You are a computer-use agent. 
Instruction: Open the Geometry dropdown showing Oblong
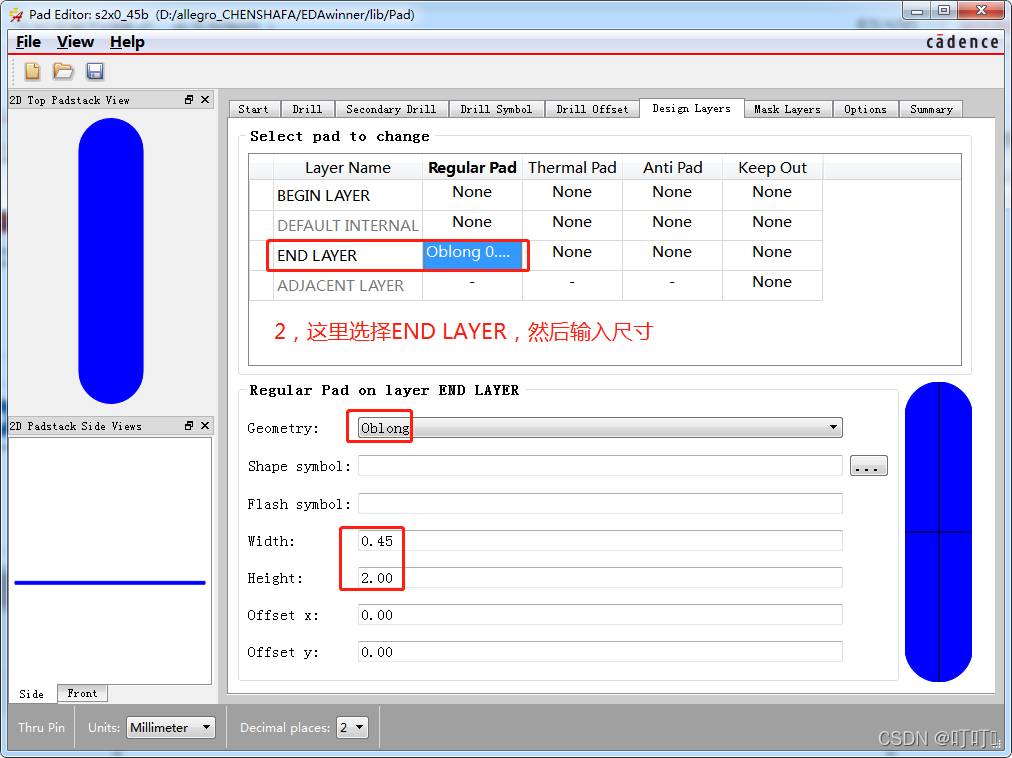click(600, 427)
